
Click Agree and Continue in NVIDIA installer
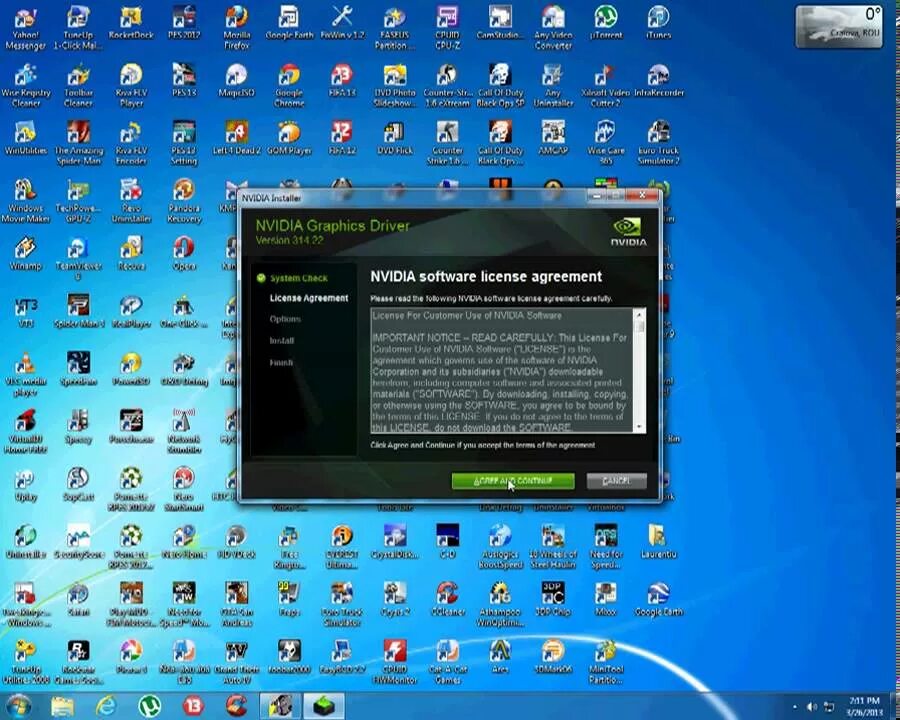click(514, 481)
